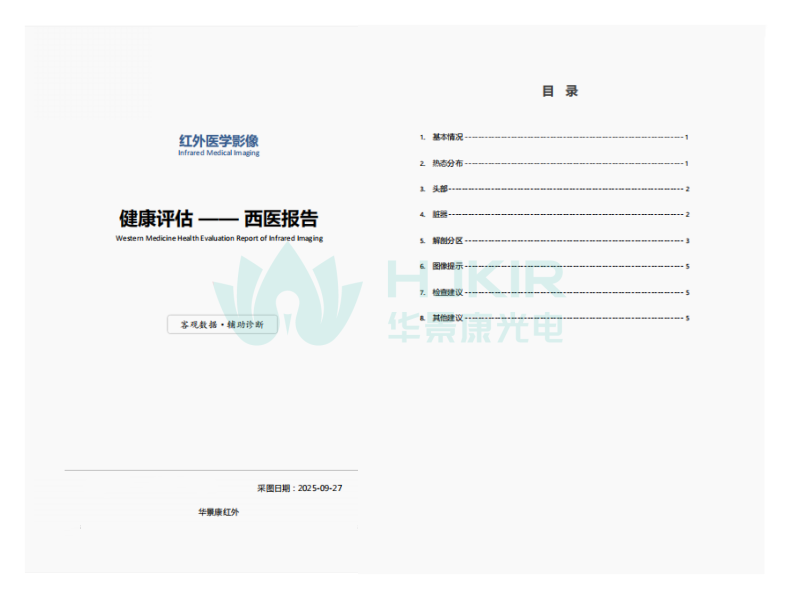Click the 客观数据·辅助诊断 boxed label
This screenshot has width=786, height=600.
(221, 325)
